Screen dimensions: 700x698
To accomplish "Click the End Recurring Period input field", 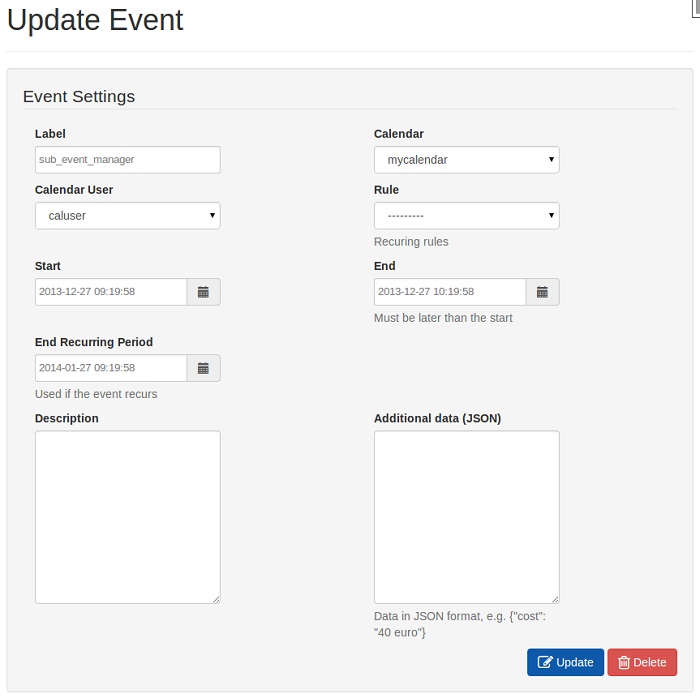I will (111, 368).
